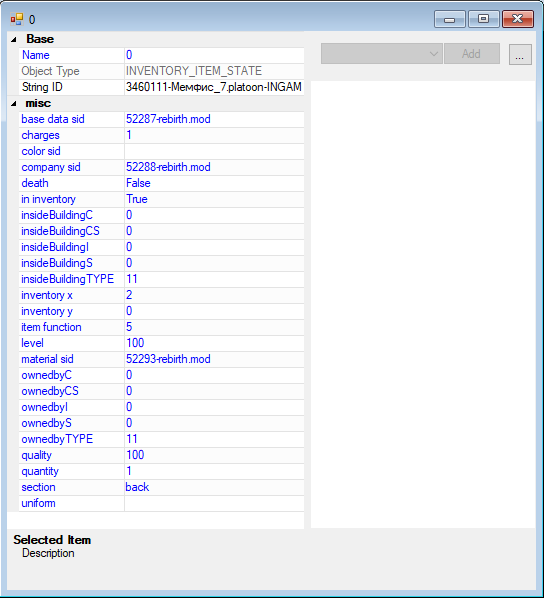Select the String ID value
Image resolution: width=544 pixels, height=599 pixels.
pyautogui.click(x=214, y=87)
